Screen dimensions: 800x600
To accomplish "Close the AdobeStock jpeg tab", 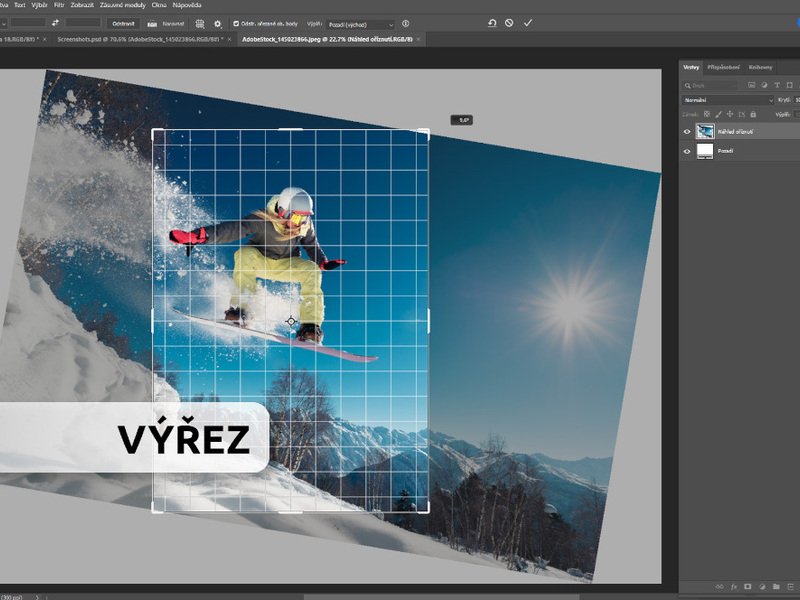I will (419, 39).
